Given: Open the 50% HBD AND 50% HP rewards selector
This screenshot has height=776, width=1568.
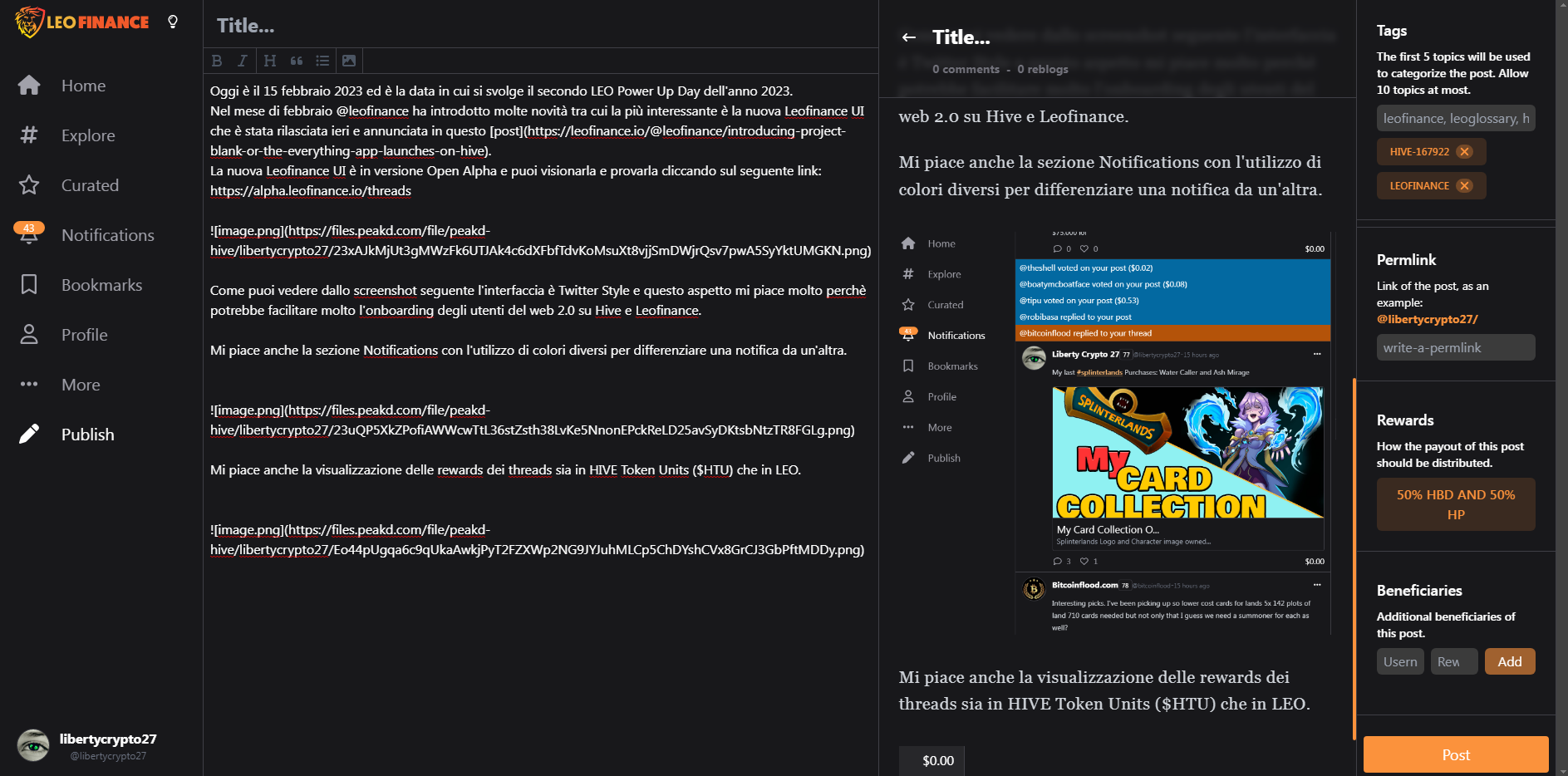Looking at the screenshot, I should [x=1456, y=504].
